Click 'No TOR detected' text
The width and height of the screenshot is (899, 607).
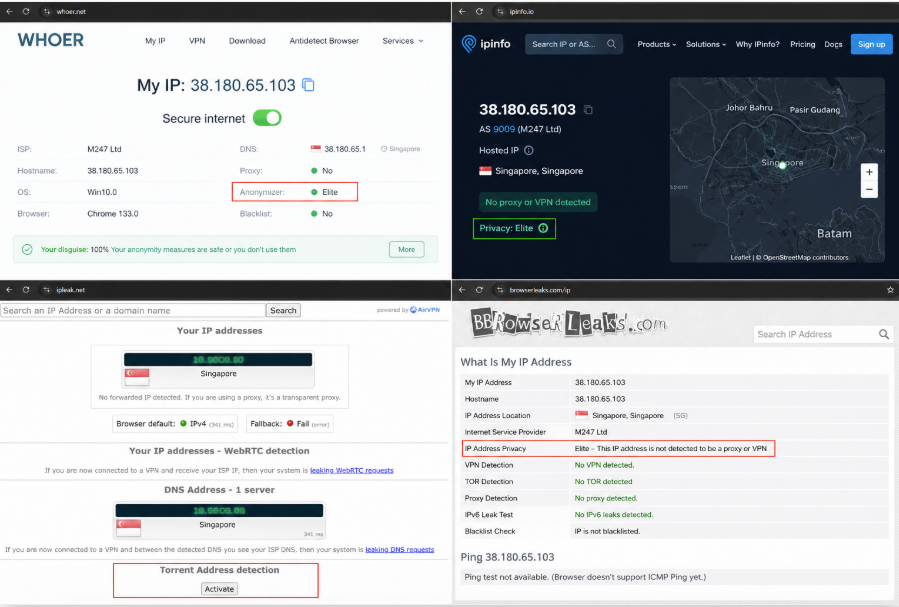pos(603,481)
